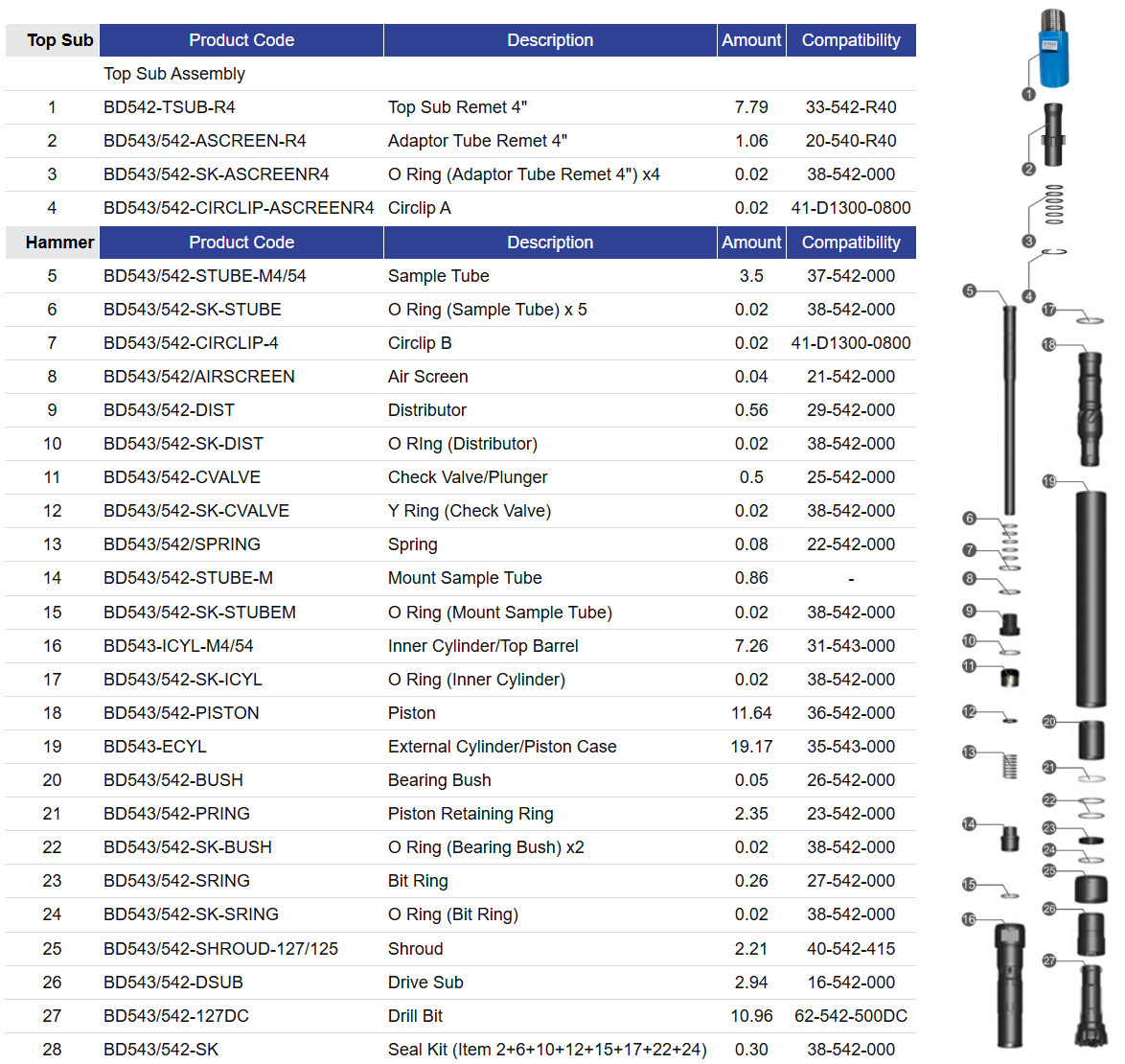The height and width of the screenshot is (1064, 1125).
Task: Select product code BD543/542-127DC
Action: pos(176,1016)
